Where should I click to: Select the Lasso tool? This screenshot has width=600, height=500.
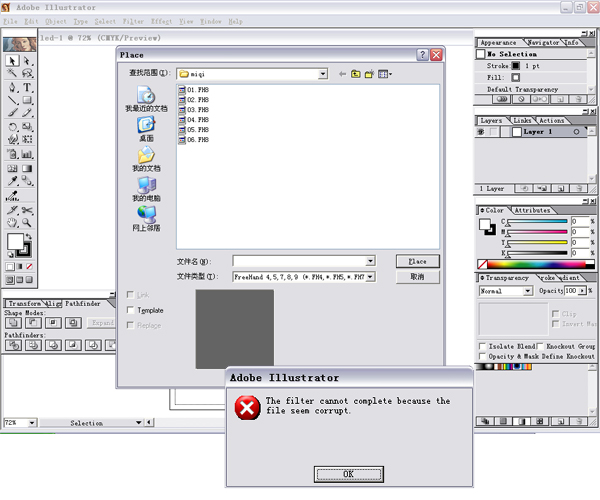coord(27,73)
